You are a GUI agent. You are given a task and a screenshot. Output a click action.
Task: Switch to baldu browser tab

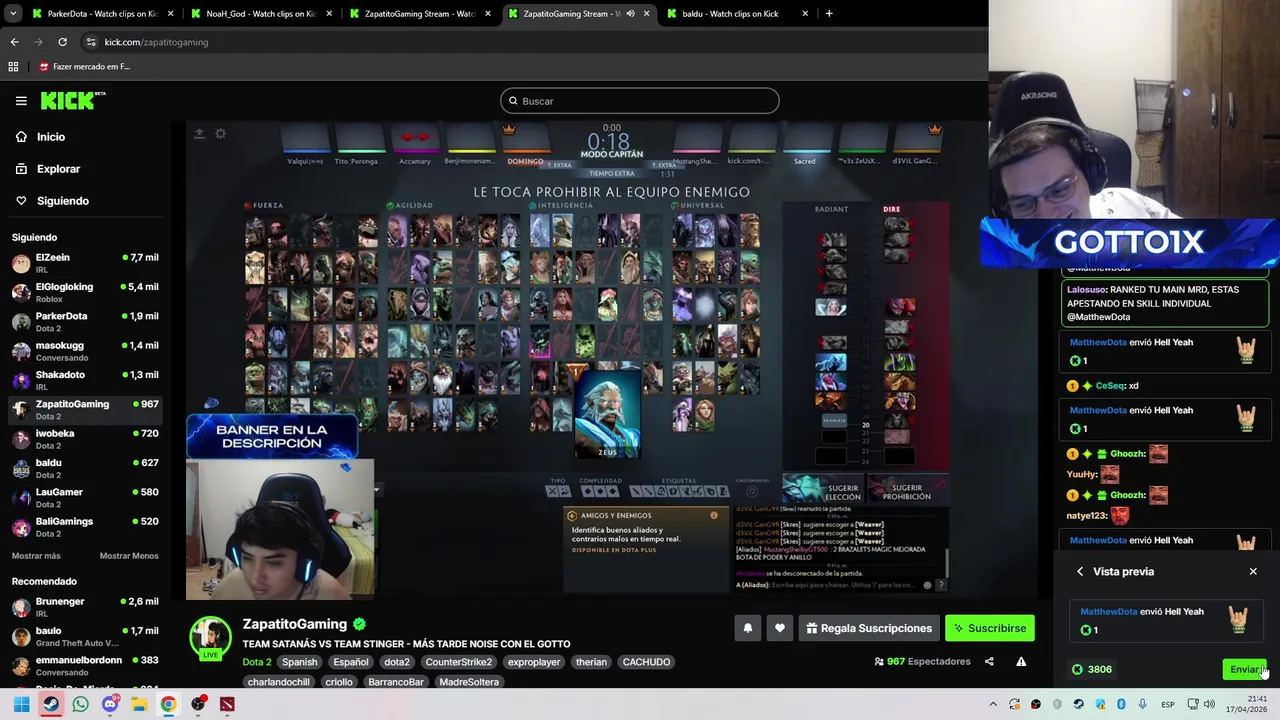(737, 14)
